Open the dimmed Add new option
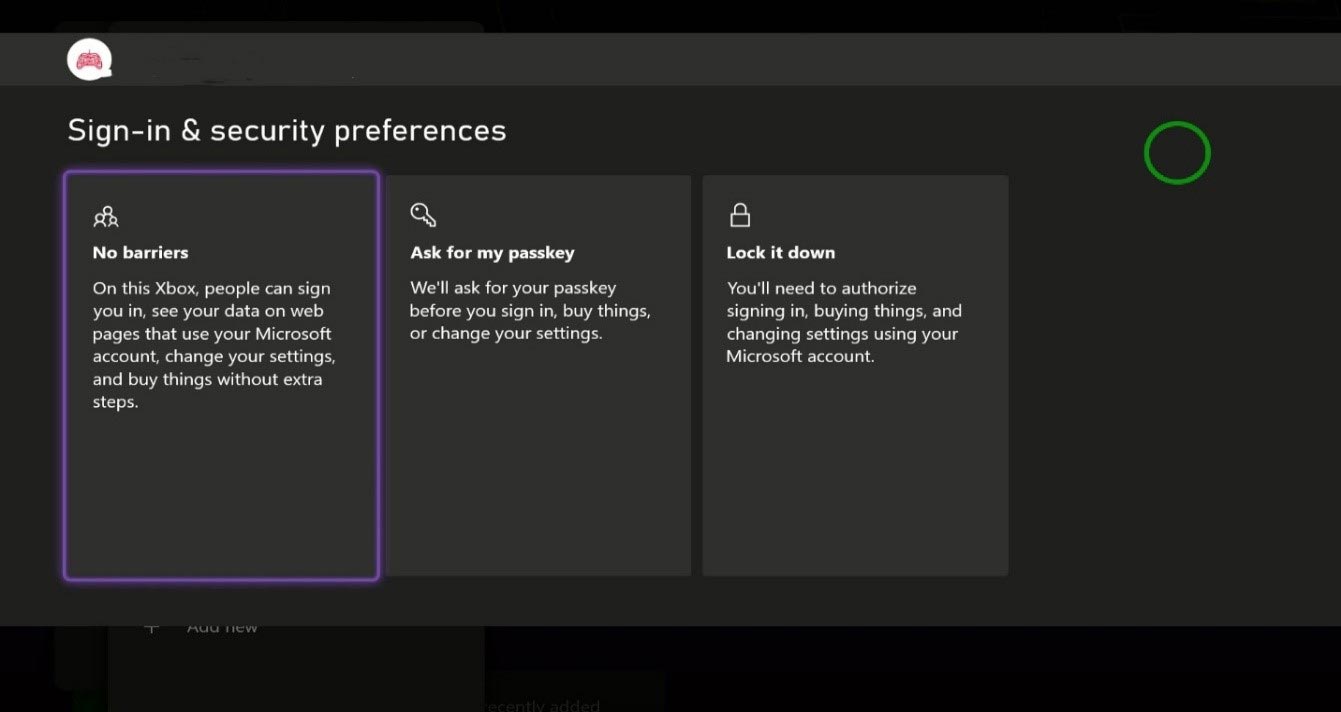 coord(222,627)
